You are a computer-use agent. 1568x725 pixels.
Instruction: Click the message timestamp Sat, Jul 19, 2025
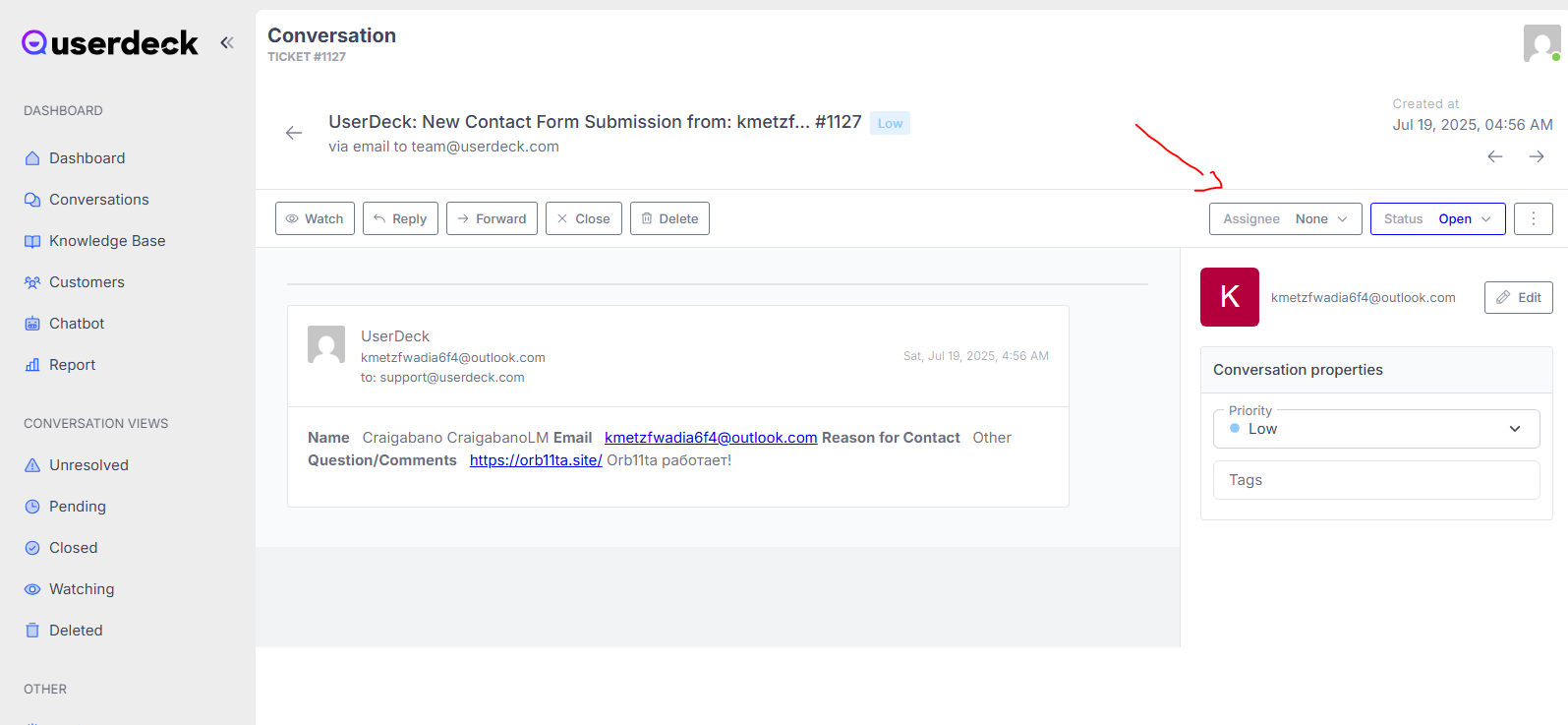(976, 356)
